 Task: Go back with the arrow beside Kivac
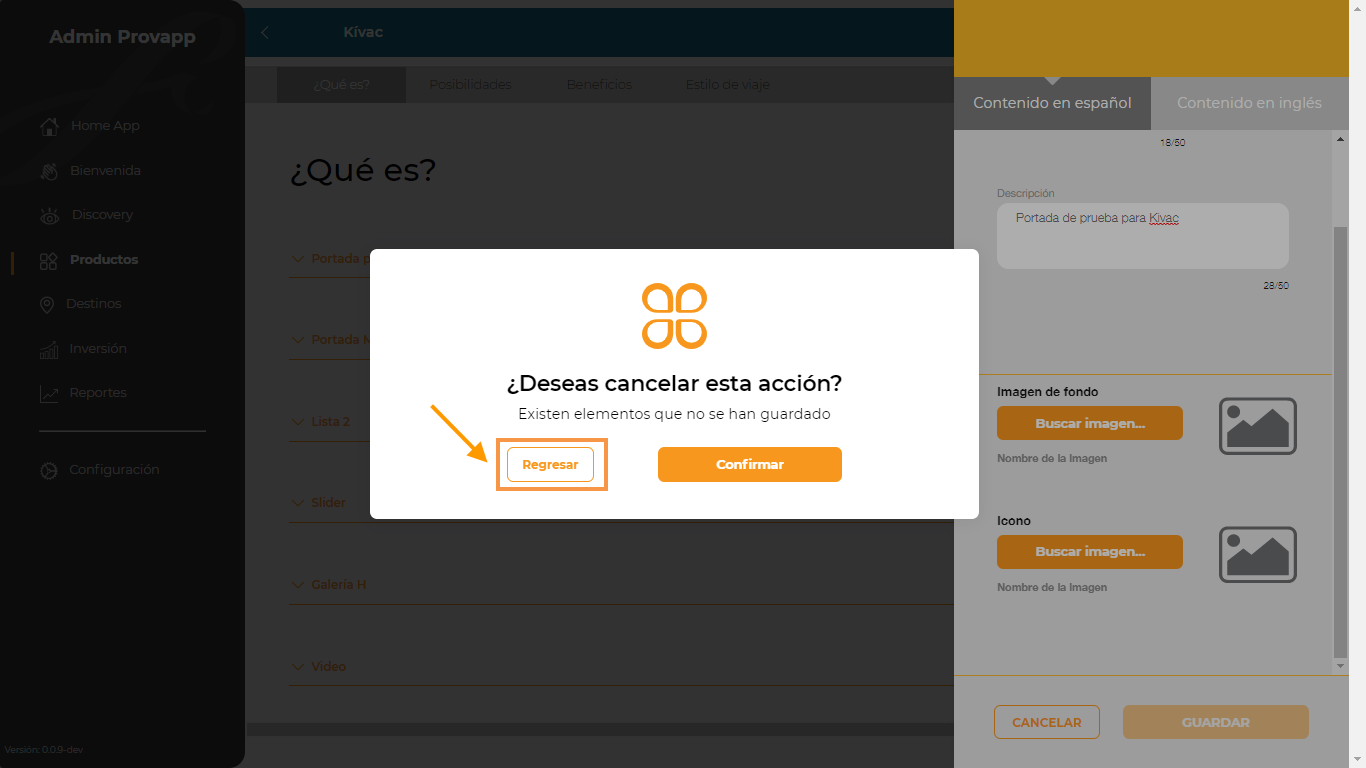(x=265, y=32)
